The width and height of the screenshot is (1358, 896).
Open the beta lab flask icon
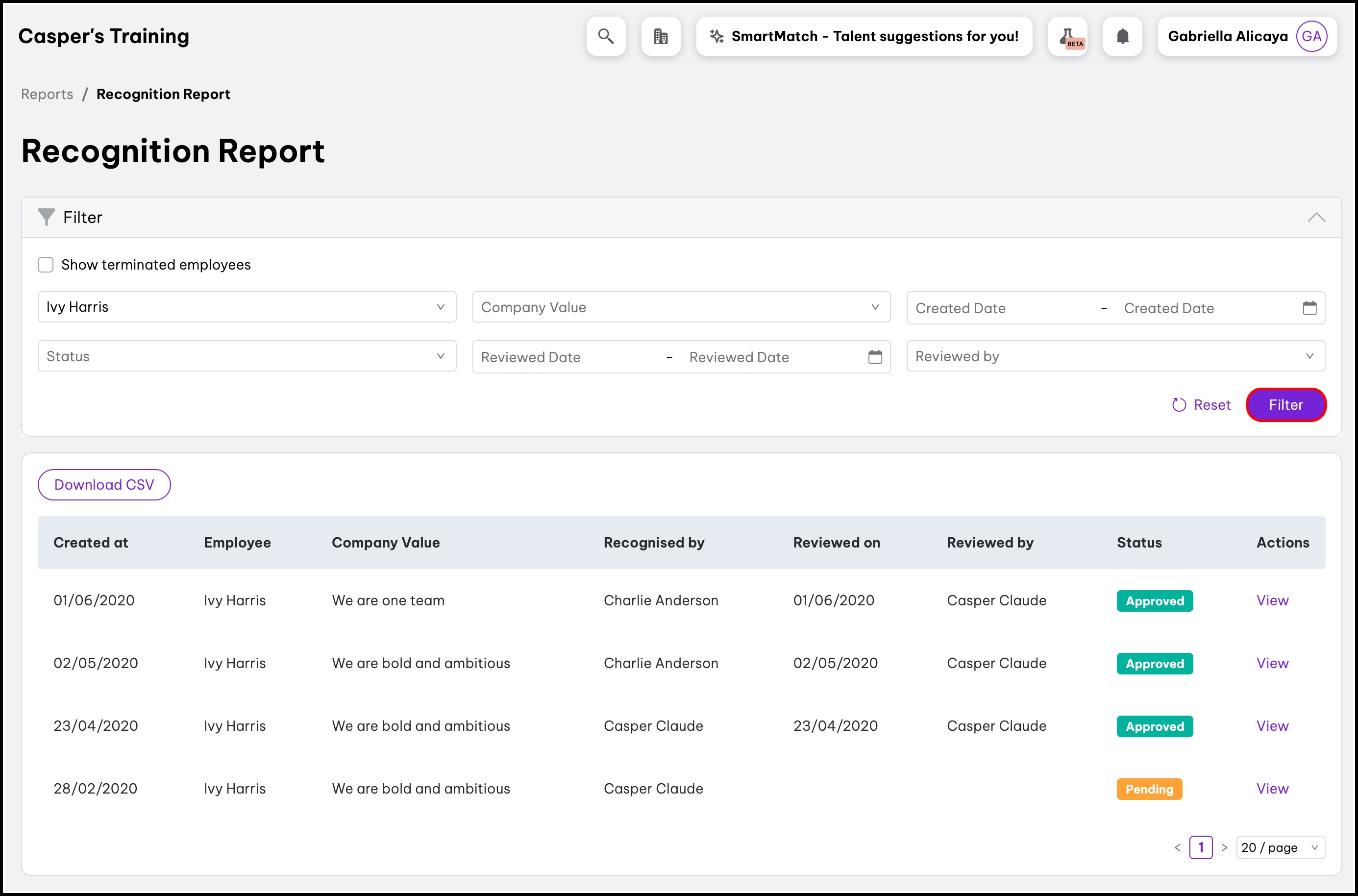1067,37
